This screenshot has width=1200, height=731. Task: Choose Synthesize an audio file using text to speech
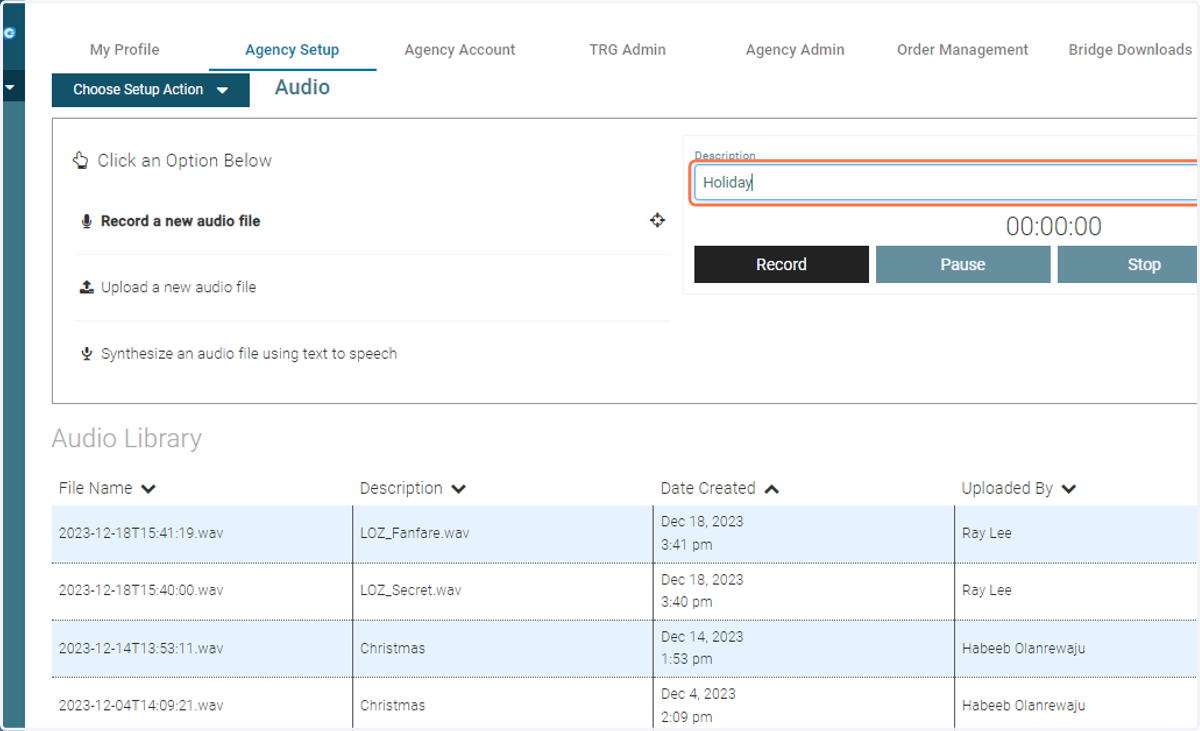[x=249, y=354]
